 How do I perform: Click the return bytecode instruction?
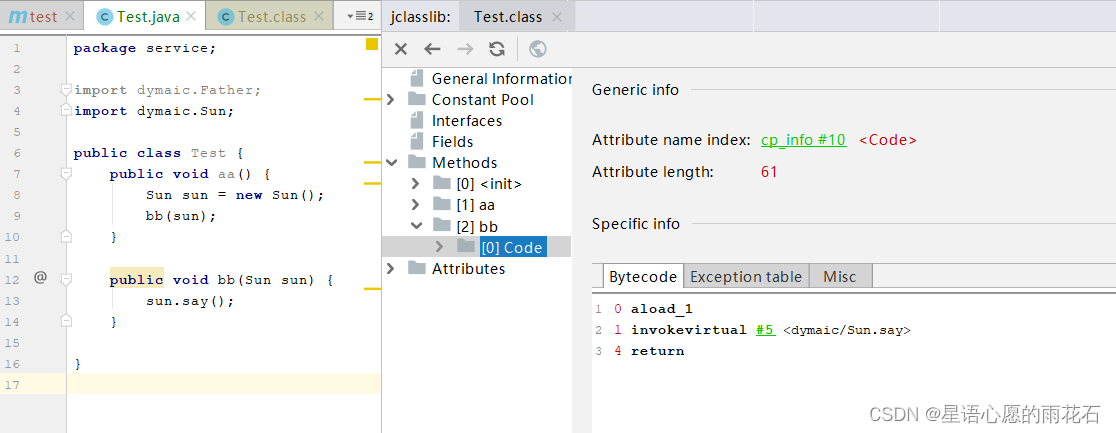coord(658,350)
